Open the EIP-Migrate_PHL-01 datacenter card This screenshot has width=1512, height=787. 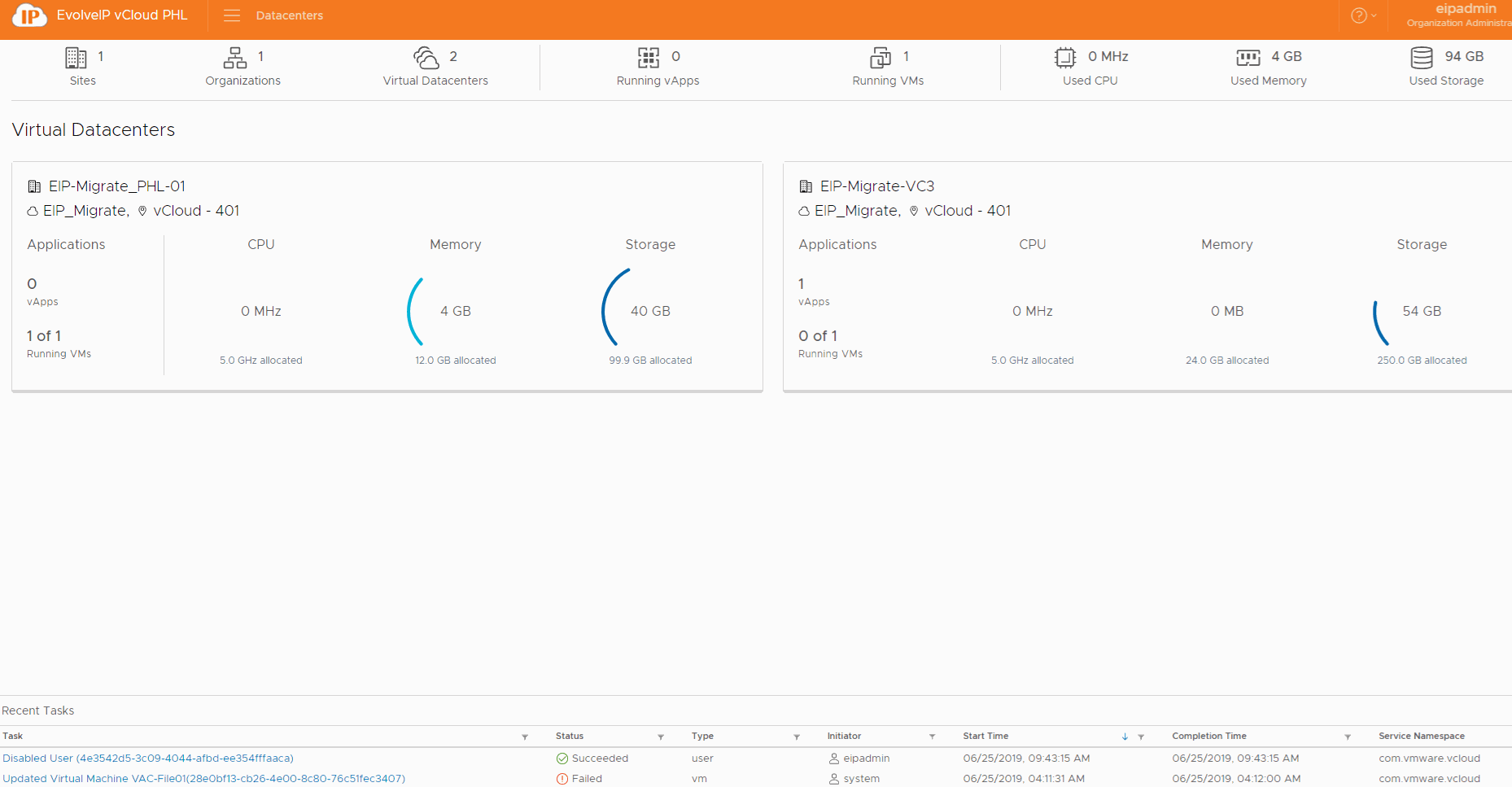tap(117, 186)
